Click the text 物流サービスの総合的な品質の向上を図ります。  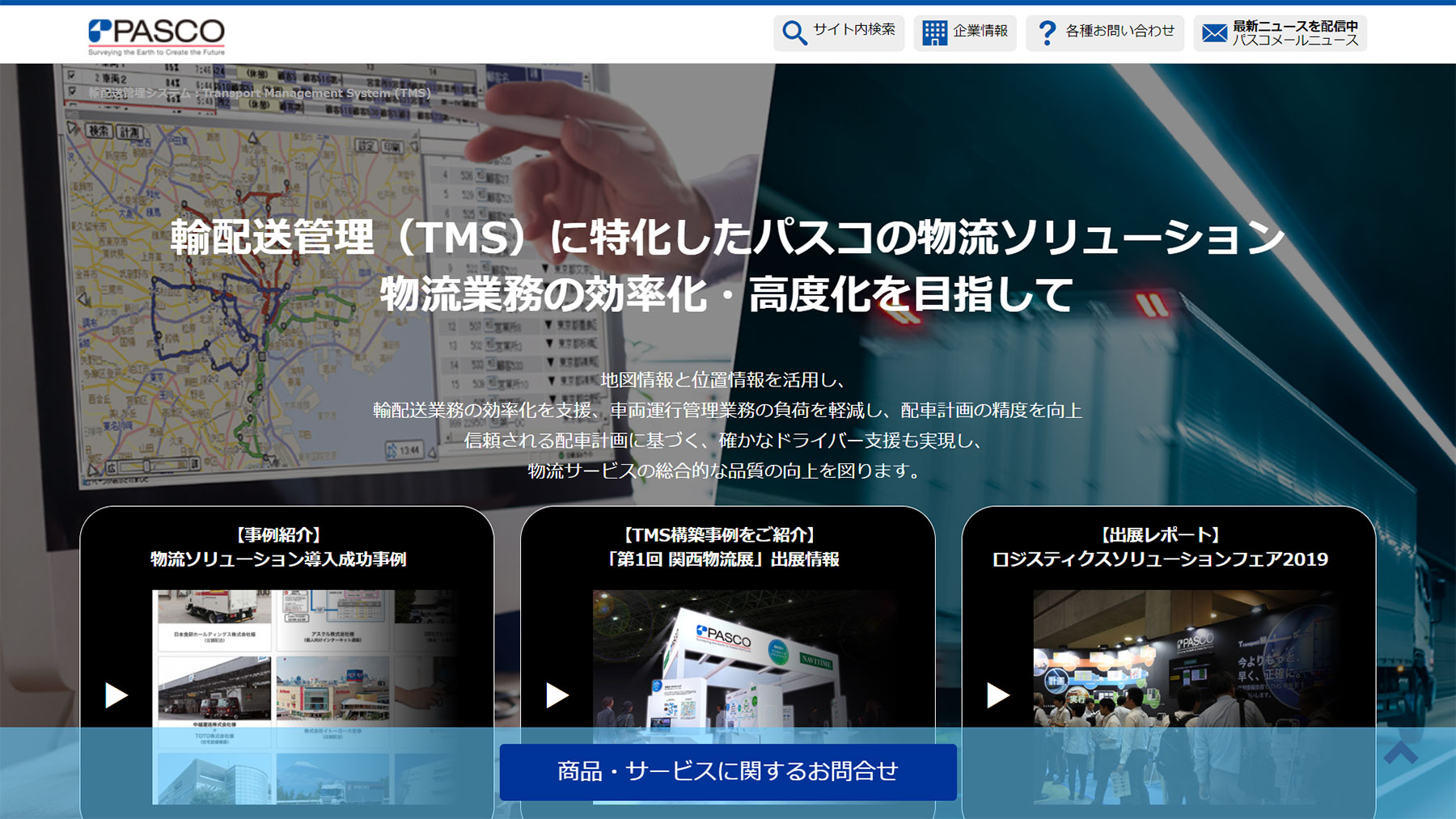(x=726, y=471)
